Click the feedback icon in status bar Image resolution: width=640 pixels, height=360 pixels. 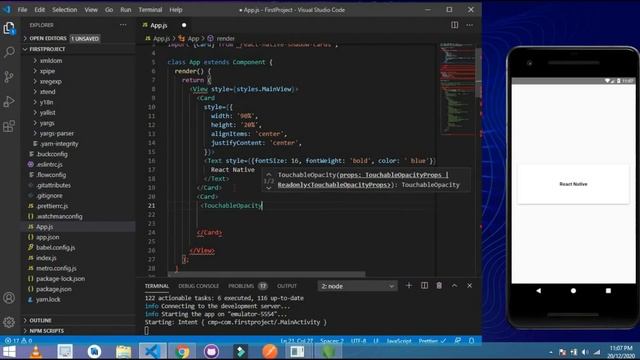coord(458,340)
